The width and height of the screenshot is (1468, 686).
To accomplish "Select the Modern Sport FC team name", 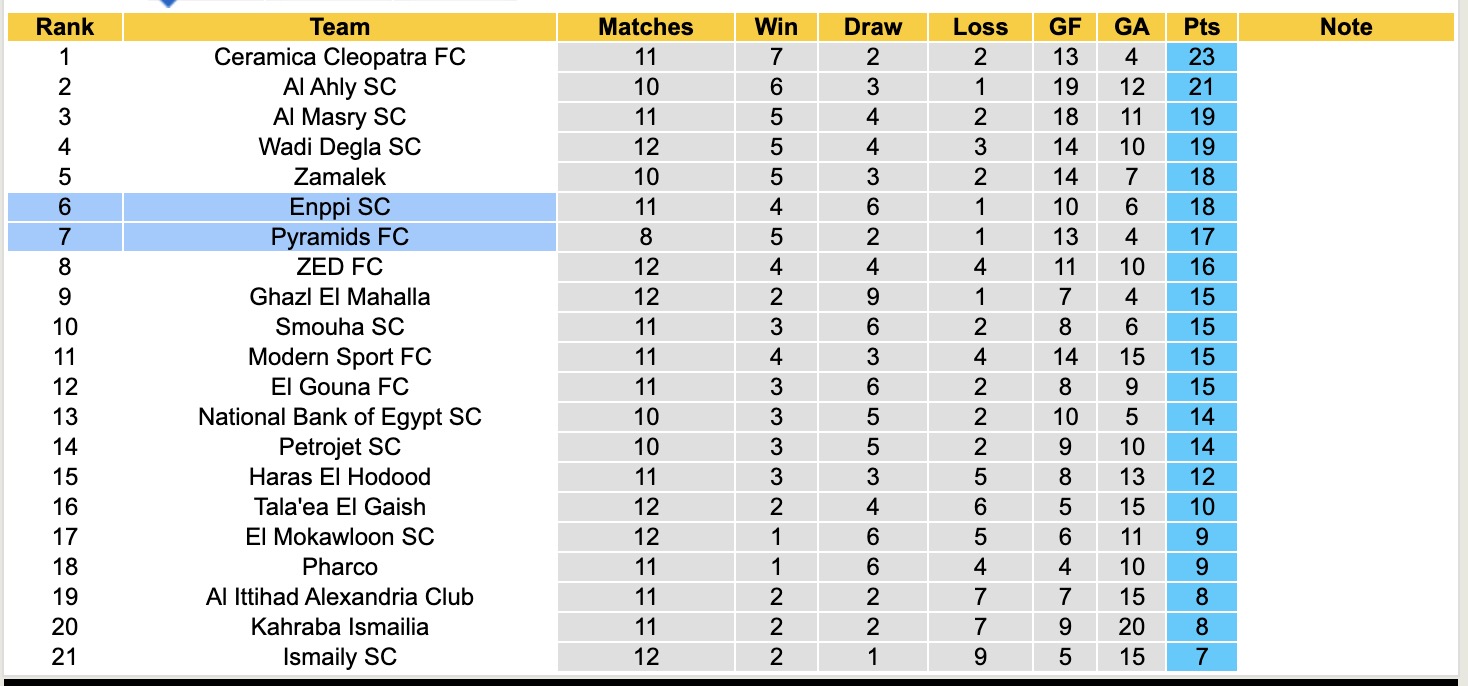I will (340, 357).
